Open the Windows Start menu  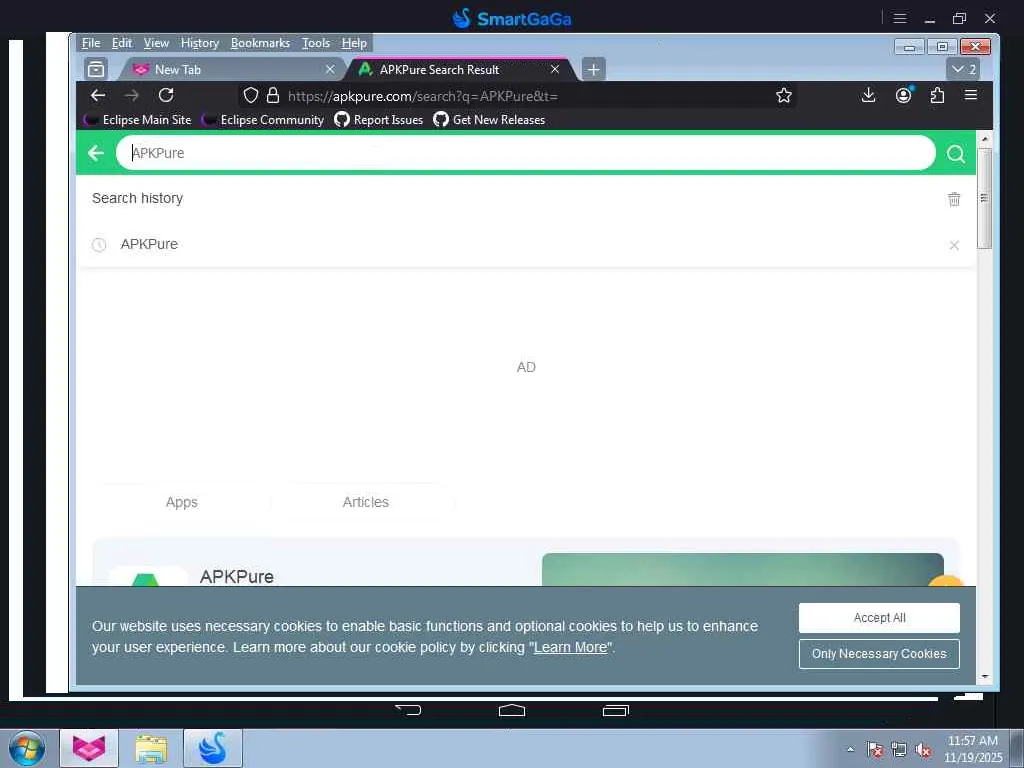(27, 748)
